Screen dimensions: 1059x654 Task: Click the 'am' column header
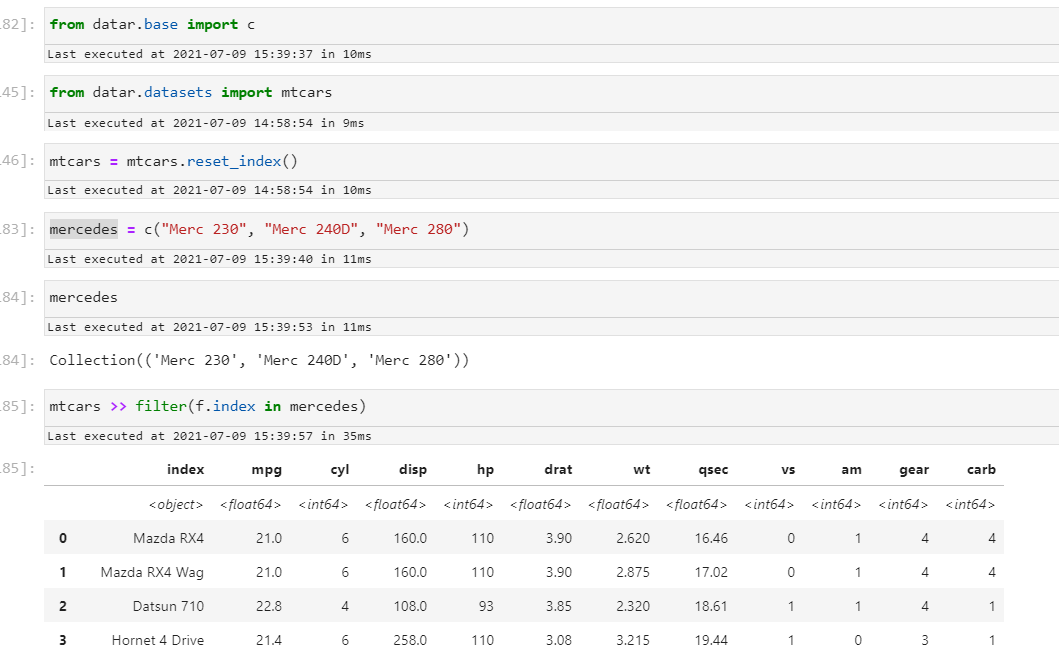tap(851, 470)
